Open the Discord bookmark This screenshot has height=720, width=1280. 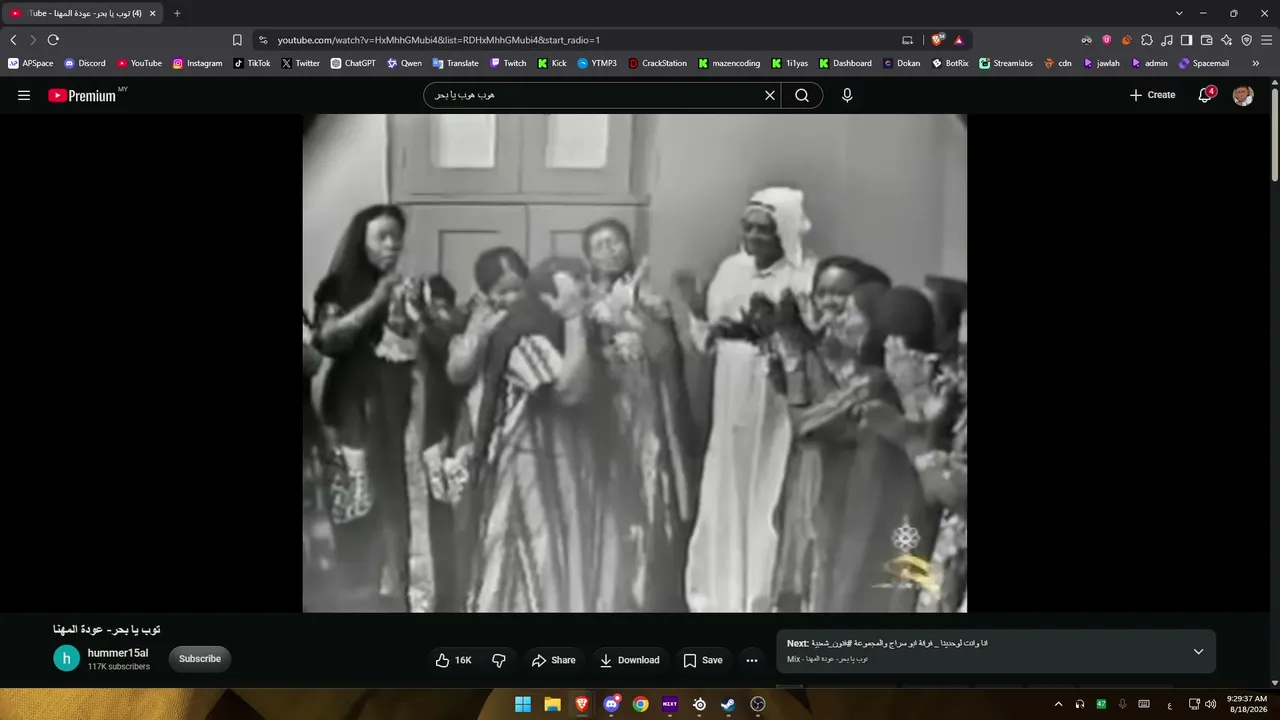pyautogui.click(x=85, y=63)
